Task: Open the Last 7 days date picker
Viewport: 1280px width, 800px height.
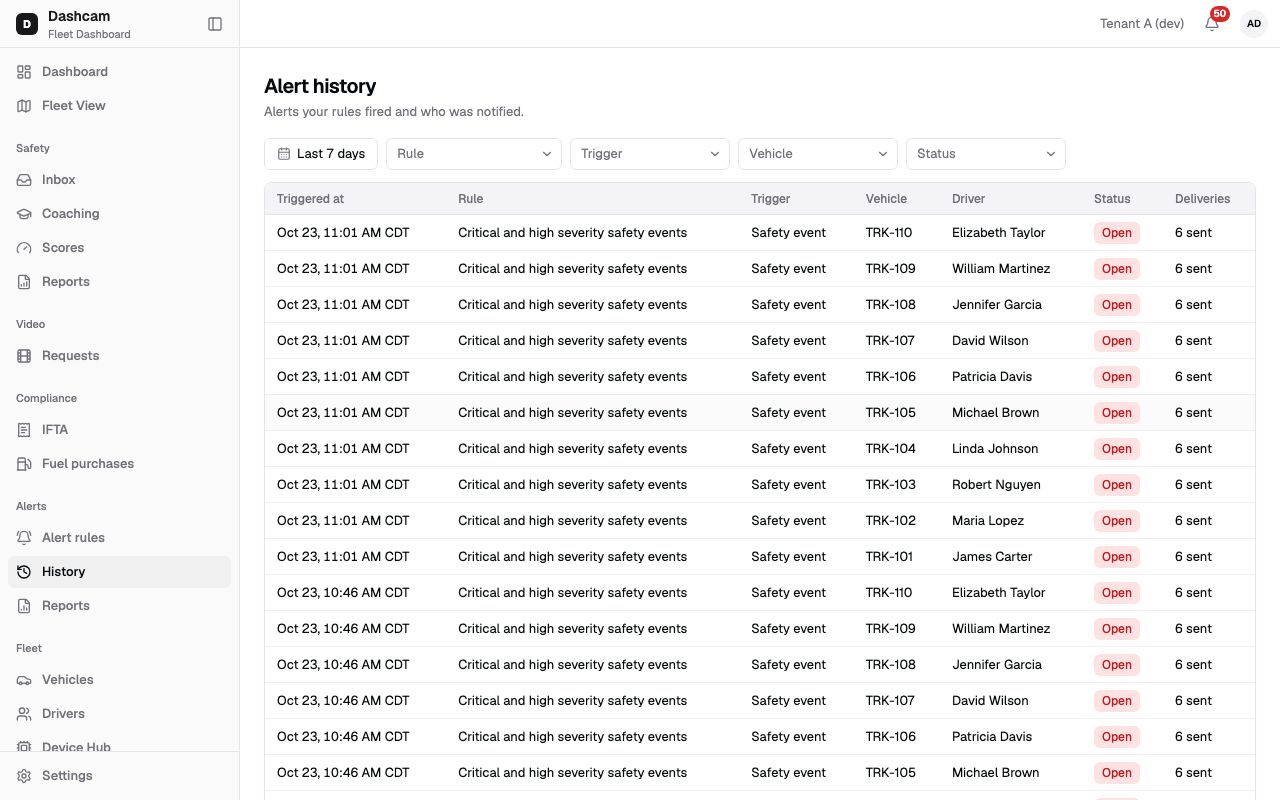Action: click(321, 154)
